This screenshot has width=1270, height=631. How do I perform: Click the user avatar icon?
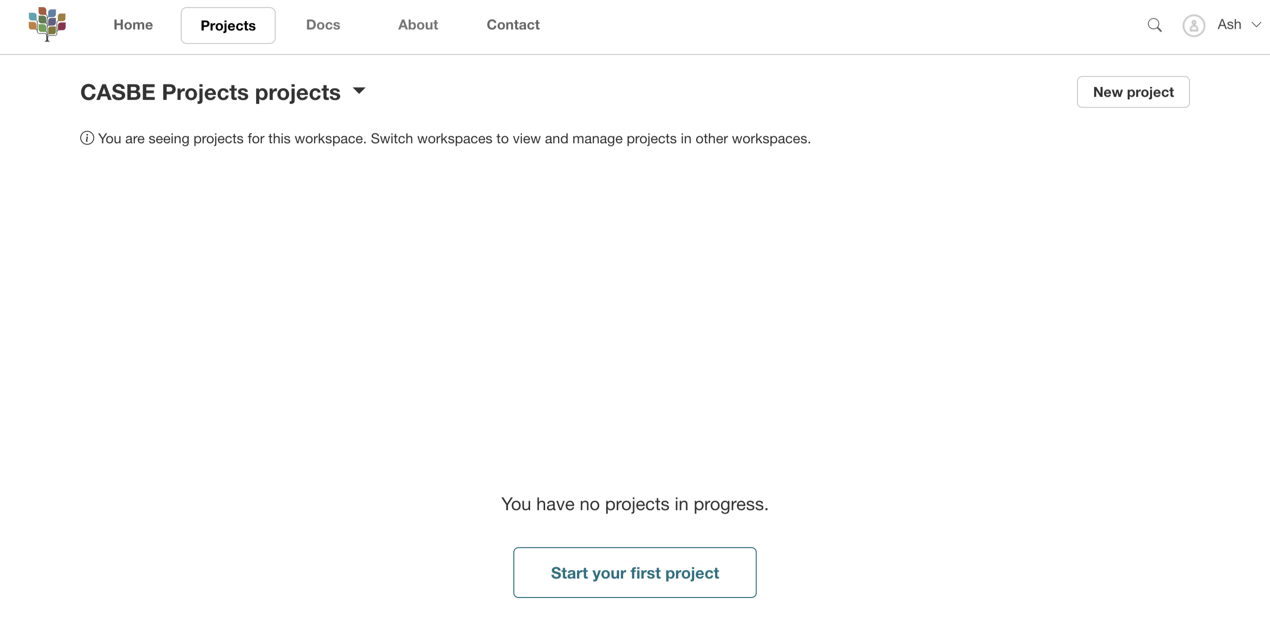tap(1193, 26)
